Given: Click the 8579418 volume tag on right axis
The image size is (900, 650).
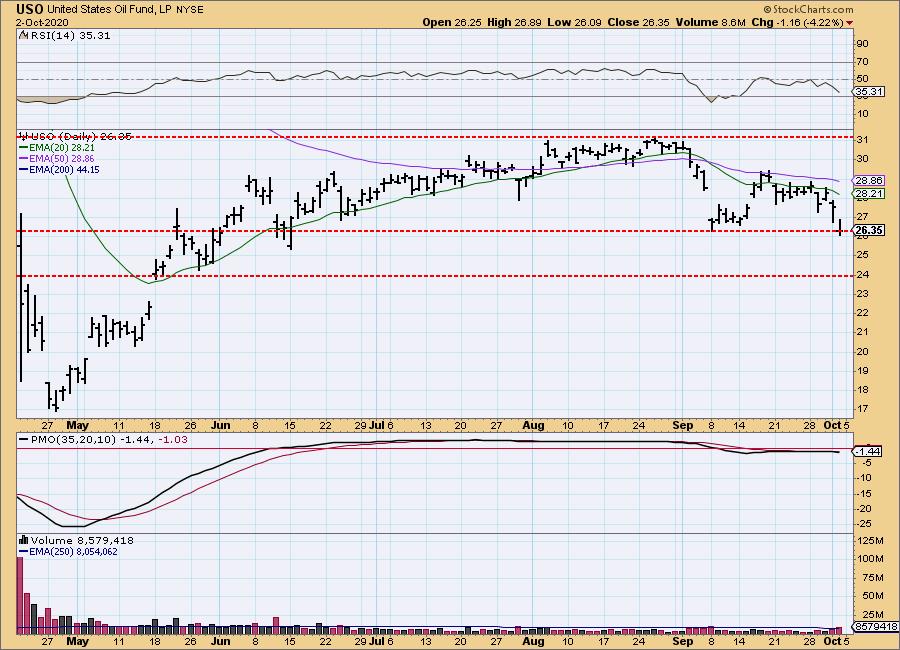Looking at the screenshot, I should (875, 626).
